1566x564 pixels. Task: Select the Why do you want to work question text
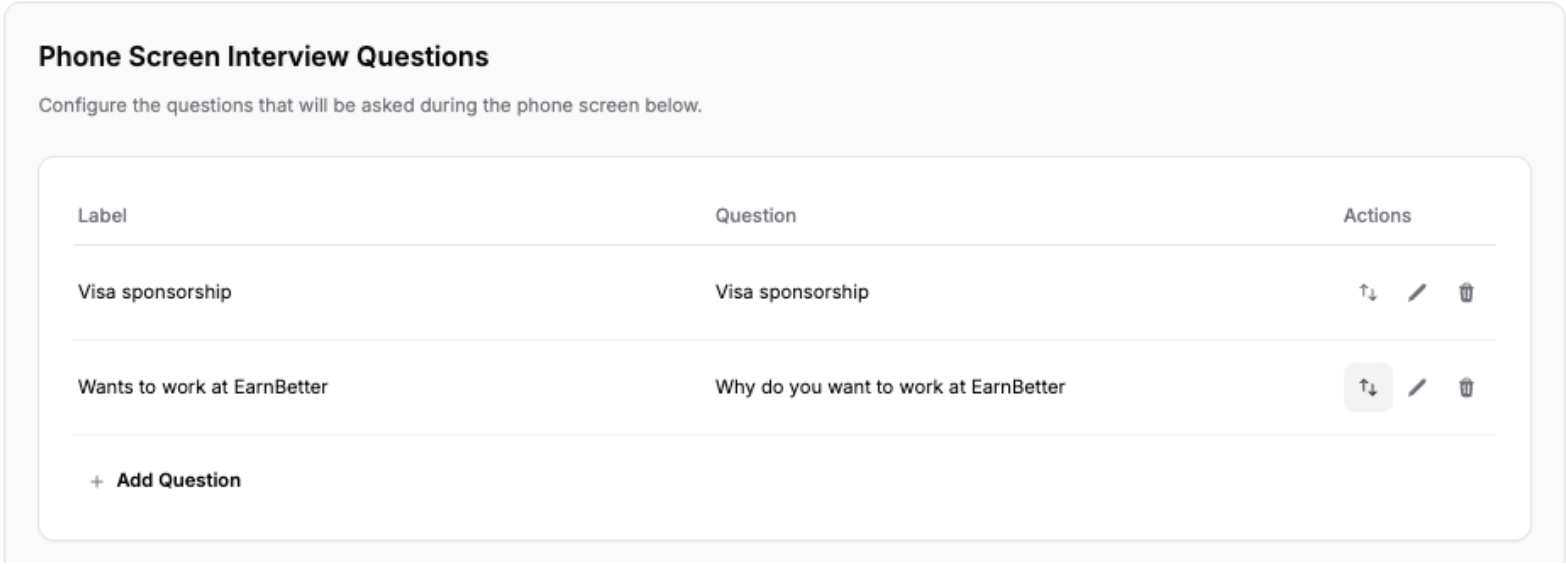coord(890,386)
